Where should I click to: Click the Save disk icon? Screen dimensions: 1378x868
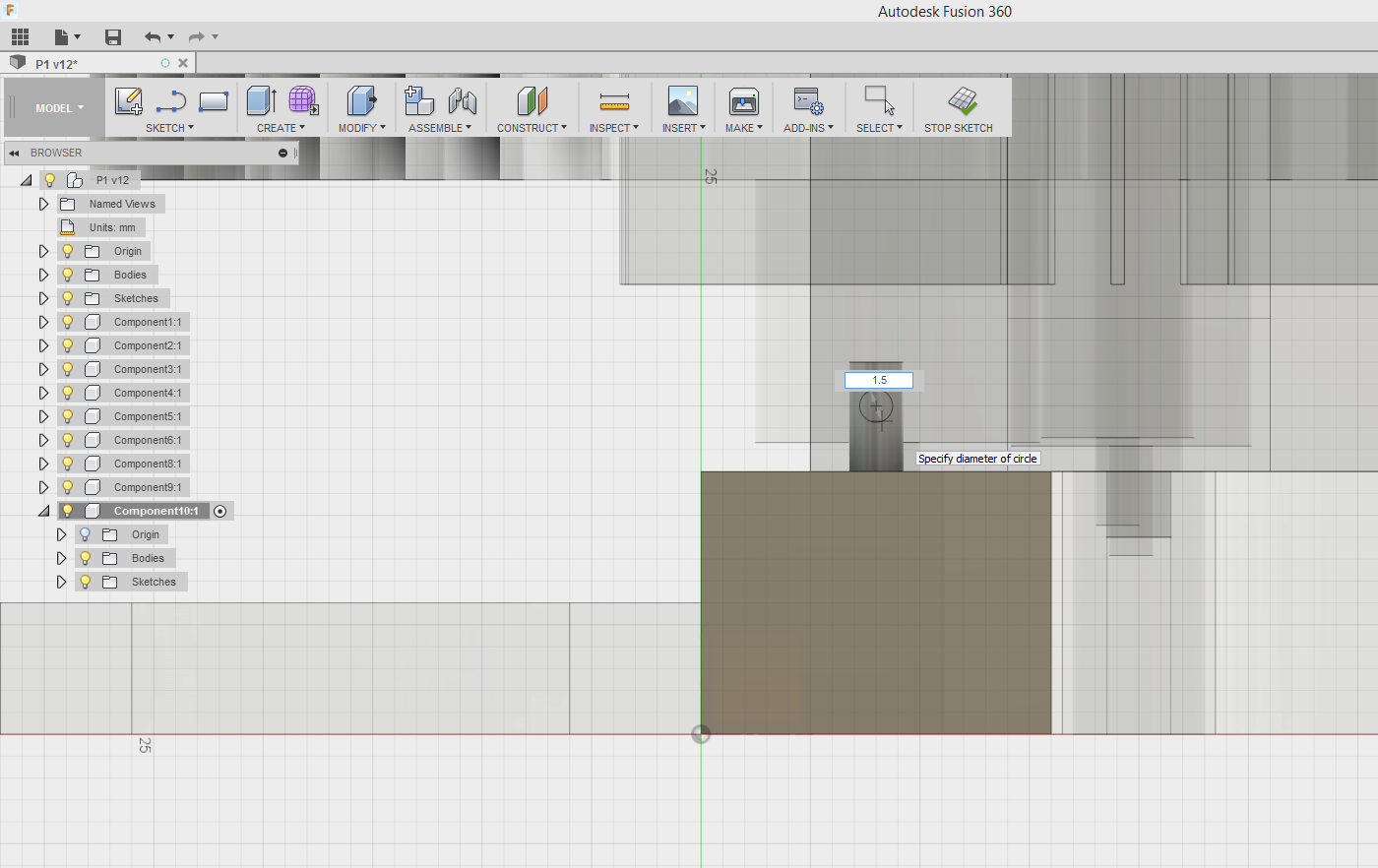(x=113, y=37)
